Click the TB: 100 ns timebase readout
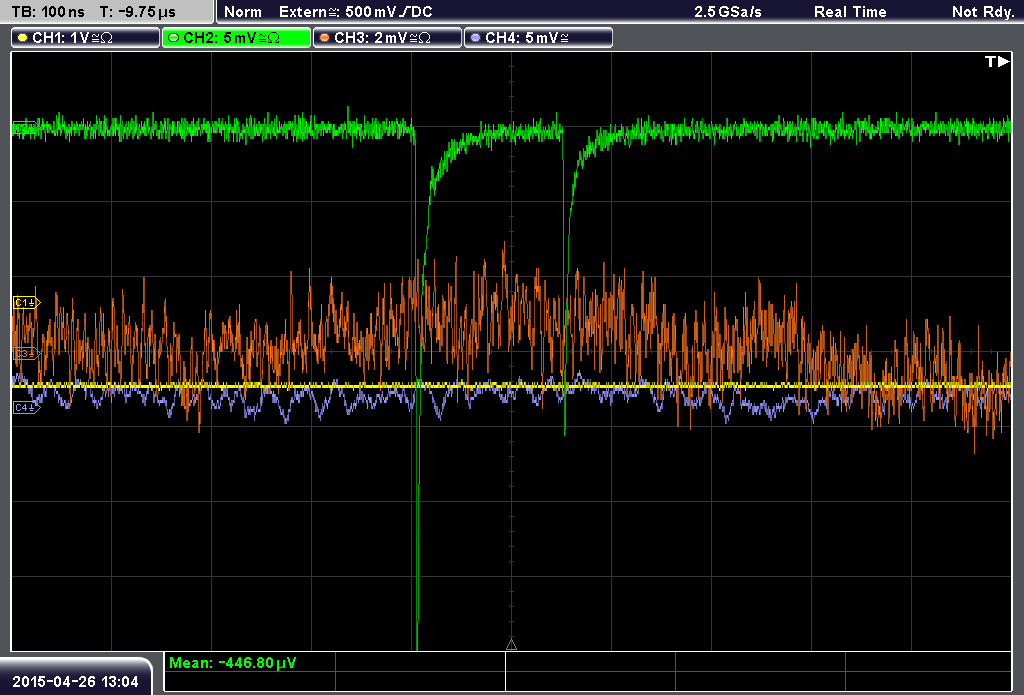 click(x=48, y=12)
